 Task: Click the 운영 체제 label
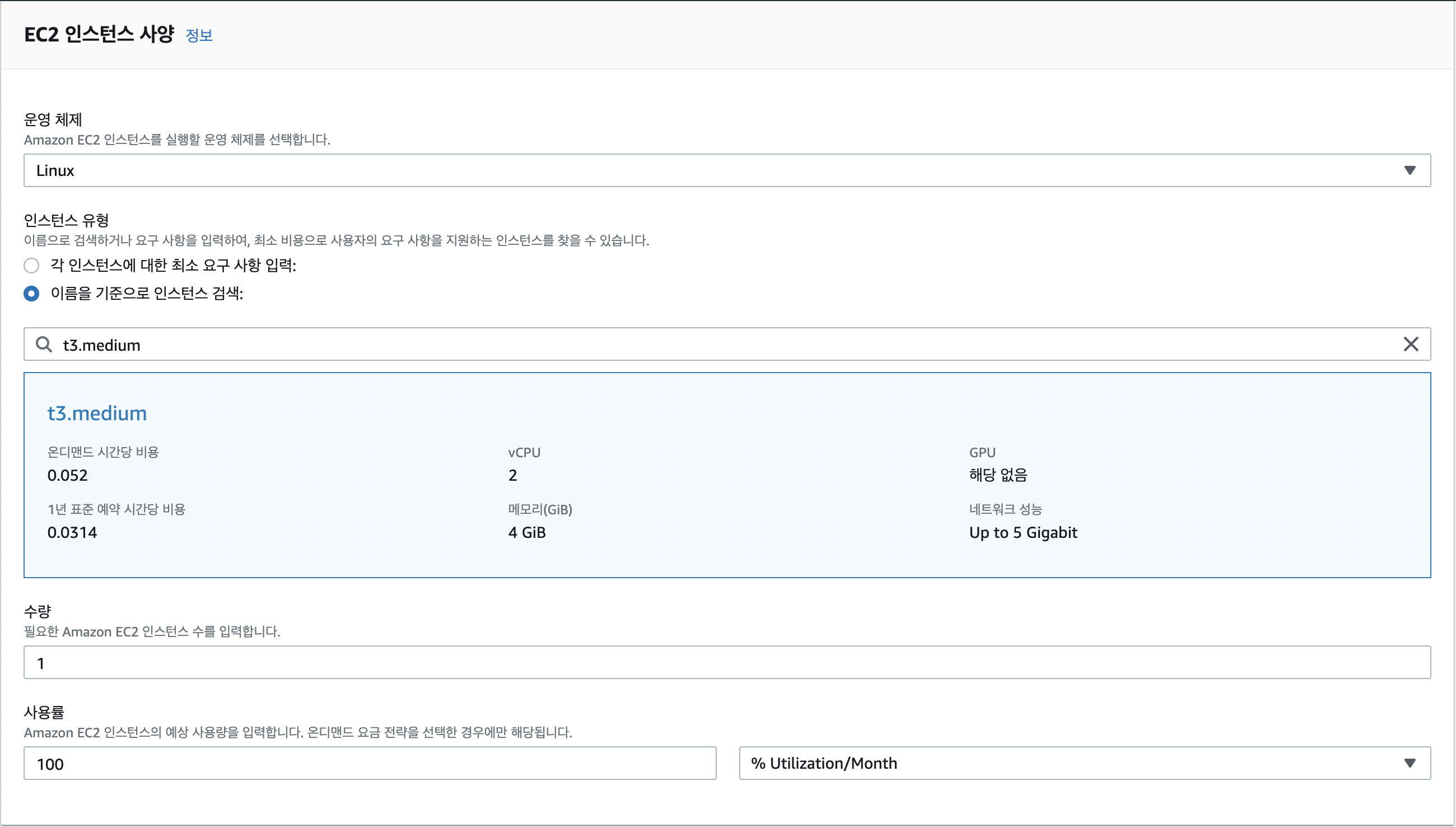(53, 119)
